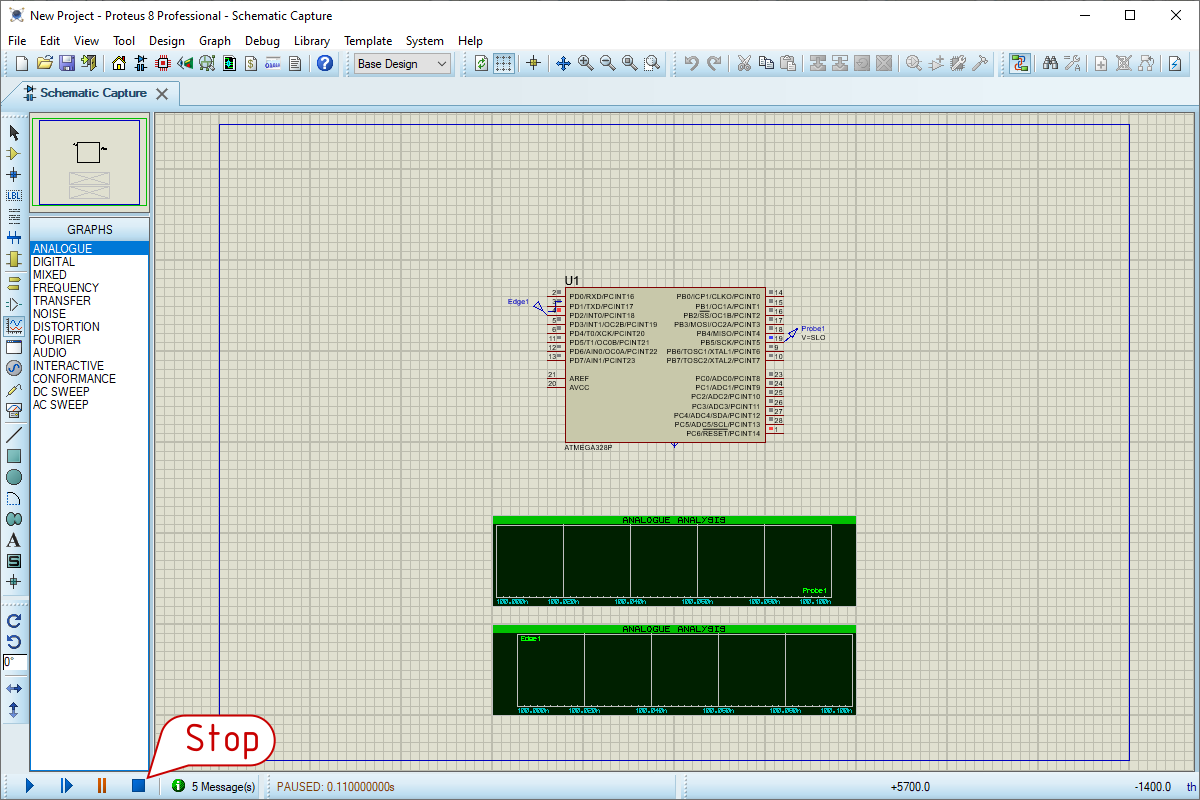Click the Wire Autorouter icon
Image resolution: width=1200 pixels, height=800 pixels.
pos(1019,63)
